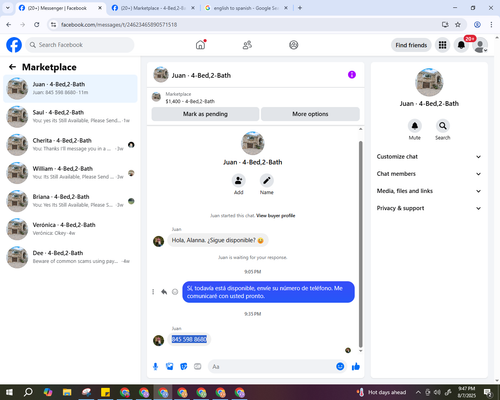Click the listing thumbnail in right panel
The image size is (500, 400).
pyautogui.click(x=429, y=82)
